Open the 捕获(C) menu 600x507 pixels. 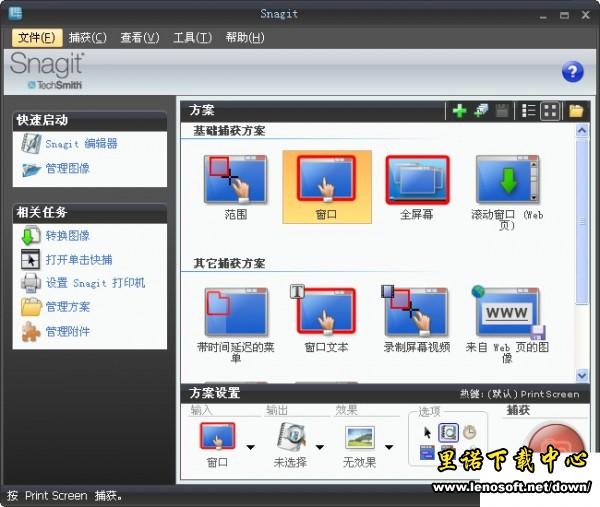pos(88,37)
